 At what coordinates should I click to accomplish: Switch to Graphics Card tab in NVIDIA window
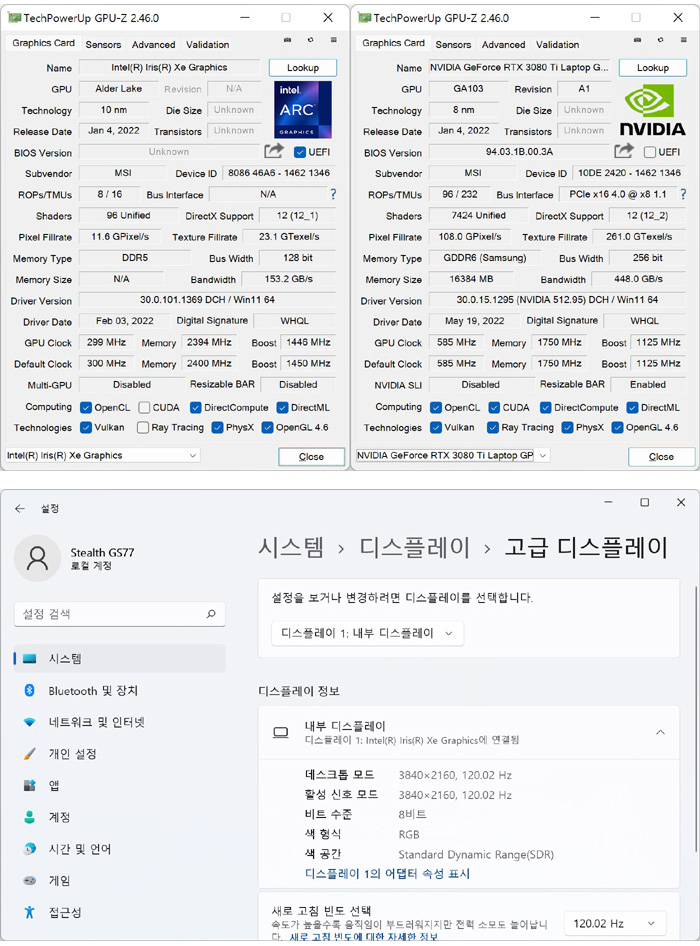393,43
